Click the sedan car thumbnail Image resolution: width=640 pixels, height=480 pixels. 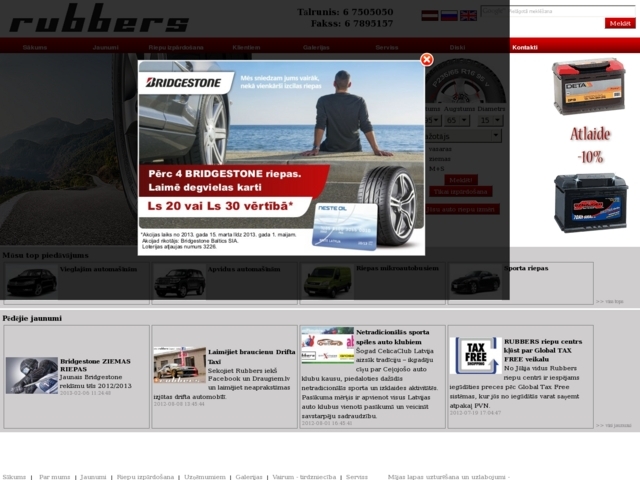[31, 282]
